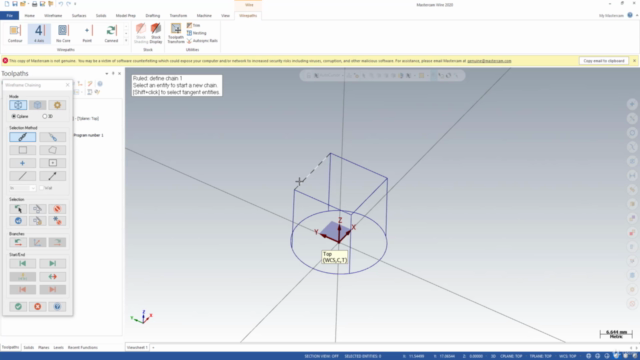Choose Point selection method (blue plus)

pyautogui.click(x=22, y=163)
